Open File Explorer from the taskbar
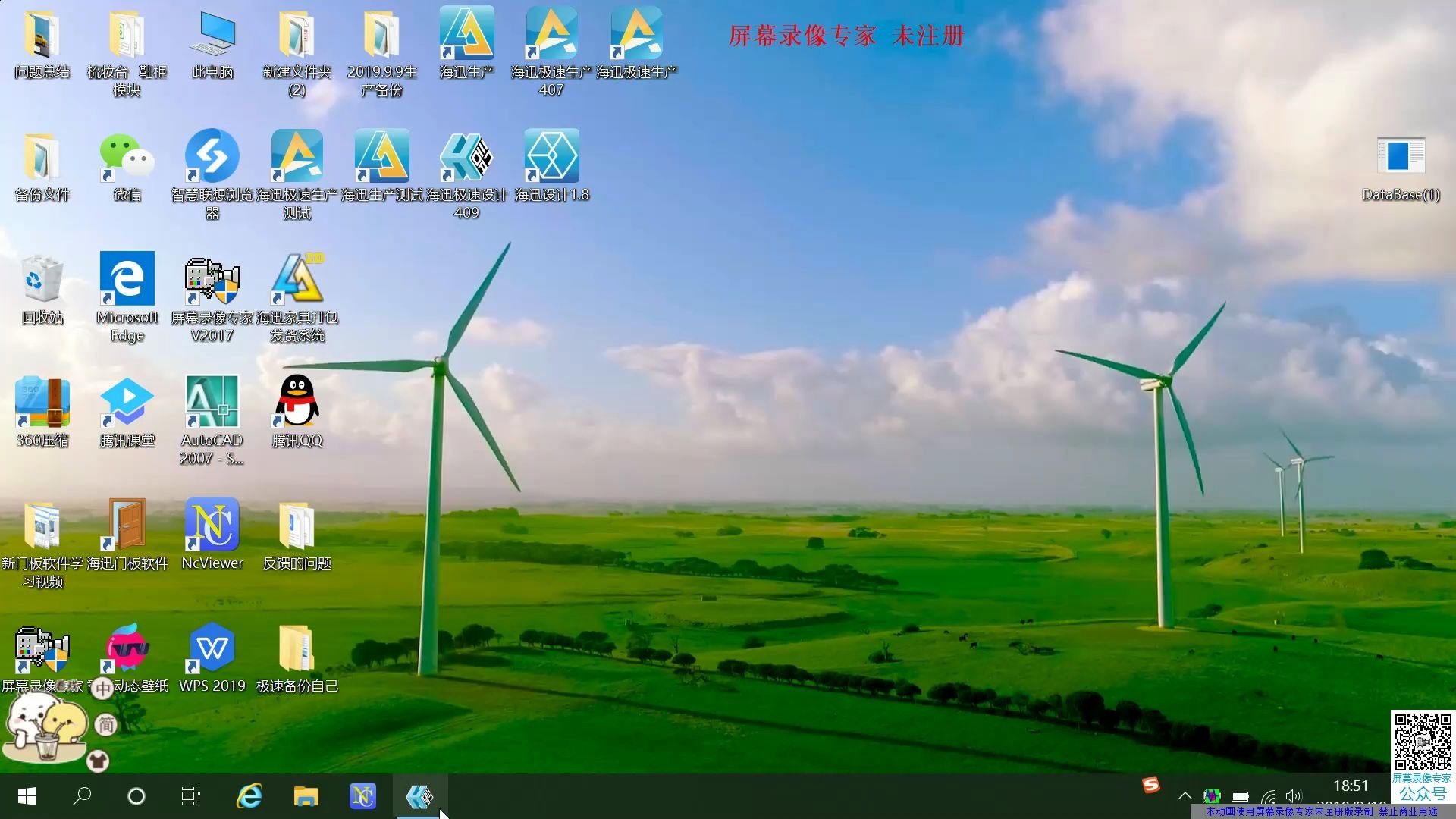1456x819 pixels. (306, 796)
